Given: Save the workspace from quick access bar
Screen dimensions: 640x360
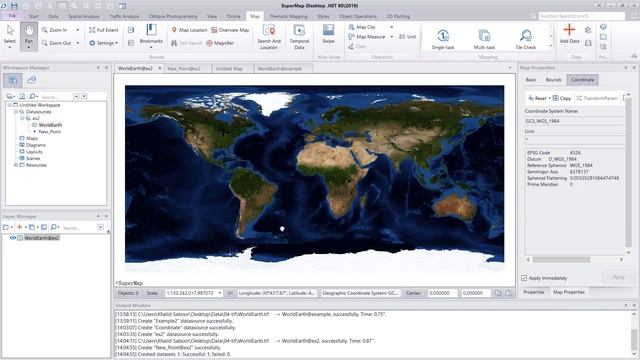Looking at the screenshot, I should pos(14,6).
